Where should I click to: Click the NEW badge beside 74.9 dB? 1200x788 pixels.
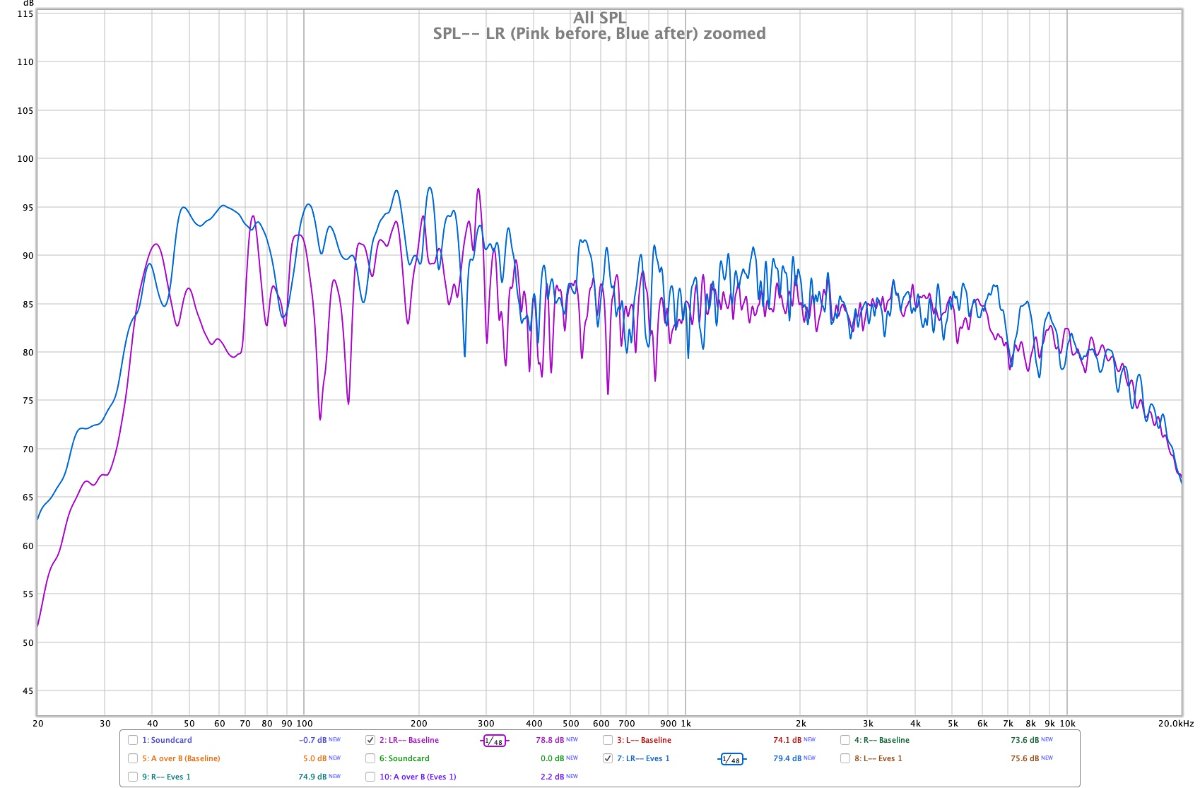tap(335, 777)
